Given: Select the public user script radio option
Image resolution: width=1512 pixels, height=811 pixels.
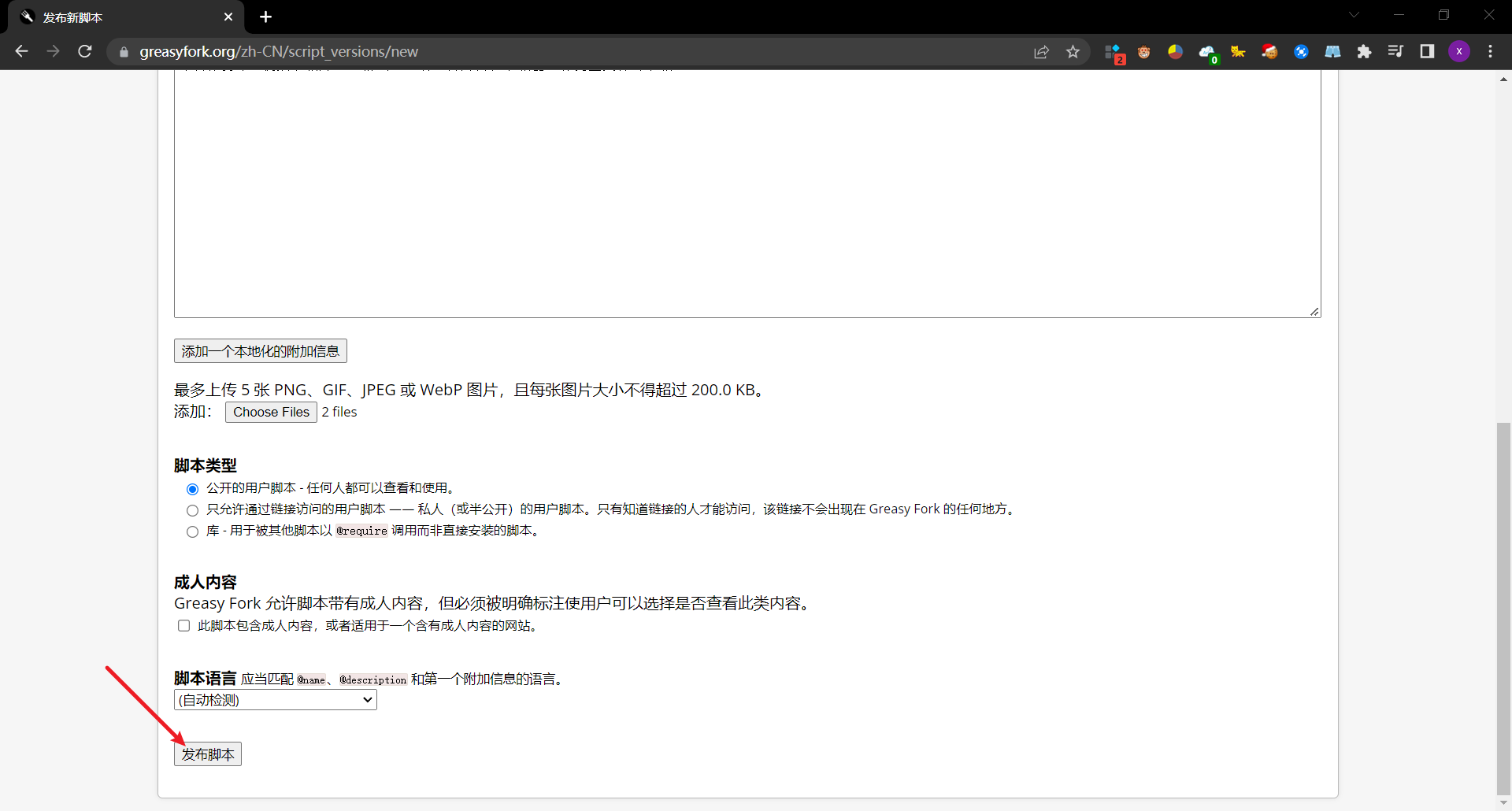Looking at the screenshot, I should click(192, 489).
